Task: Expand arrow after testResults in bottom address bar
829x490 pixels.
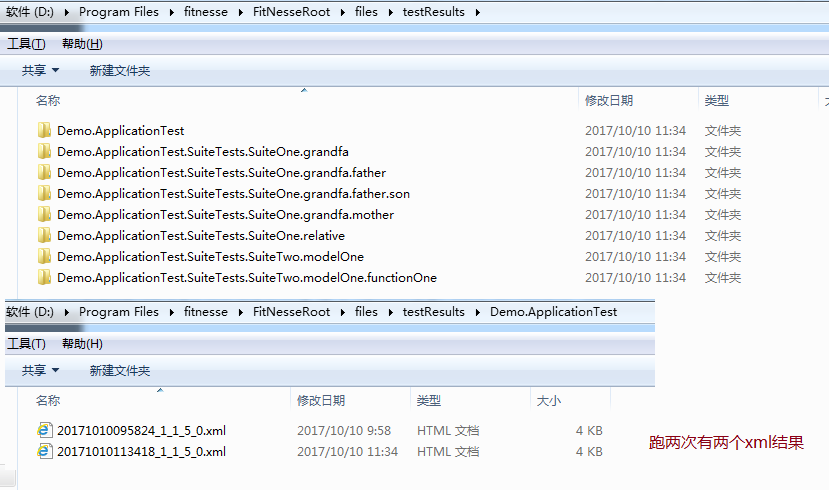Action: [477, 312]
